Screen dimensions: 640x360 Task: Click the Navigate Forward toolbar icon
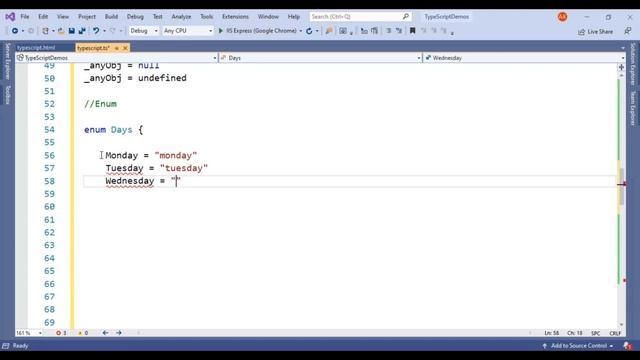[x=31, y=31]
